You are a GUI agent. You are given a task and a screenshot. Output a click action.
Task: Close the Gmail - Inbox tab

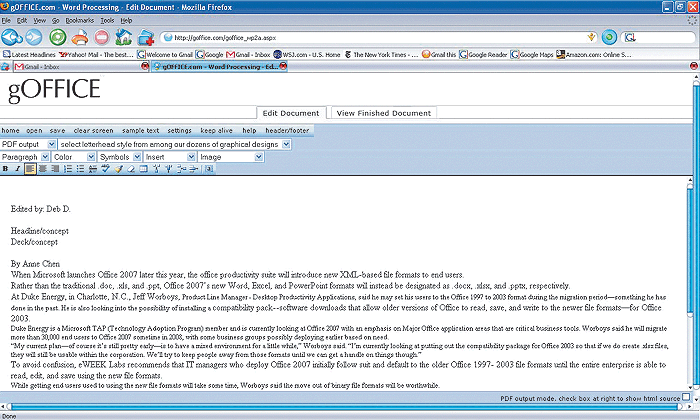coord(145,66)
